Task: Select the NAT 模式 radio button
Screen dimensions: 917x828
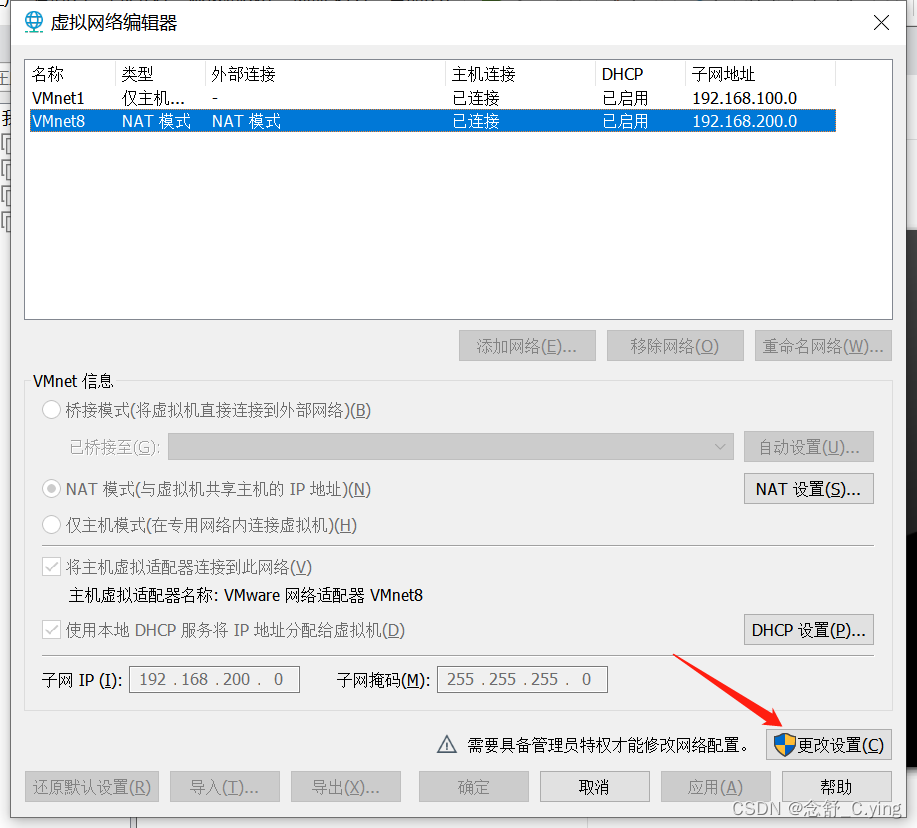Action: coord(51,488)
